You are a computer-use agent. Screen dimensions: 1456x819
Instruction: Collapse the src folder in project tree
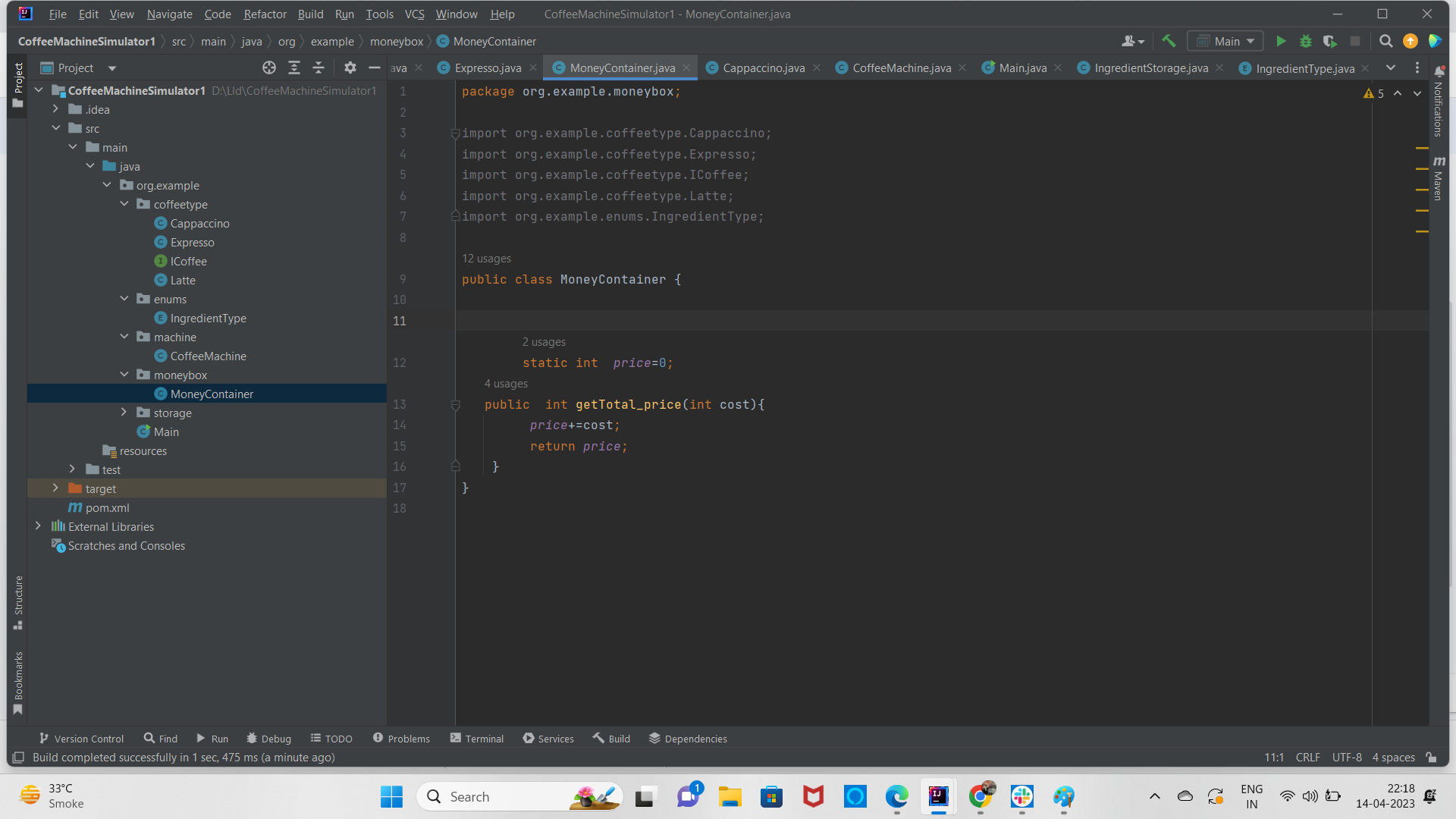(55, 128)
